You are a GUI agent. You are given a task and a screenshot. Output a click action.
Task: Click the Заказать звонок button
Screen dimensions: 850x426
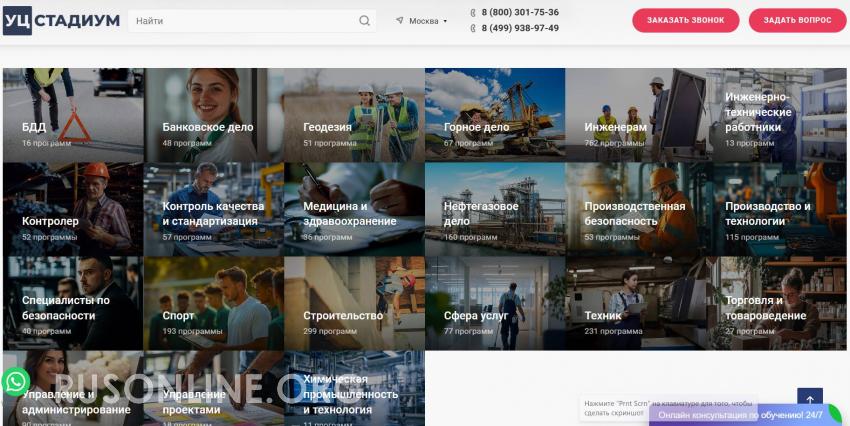coord(686,21)
